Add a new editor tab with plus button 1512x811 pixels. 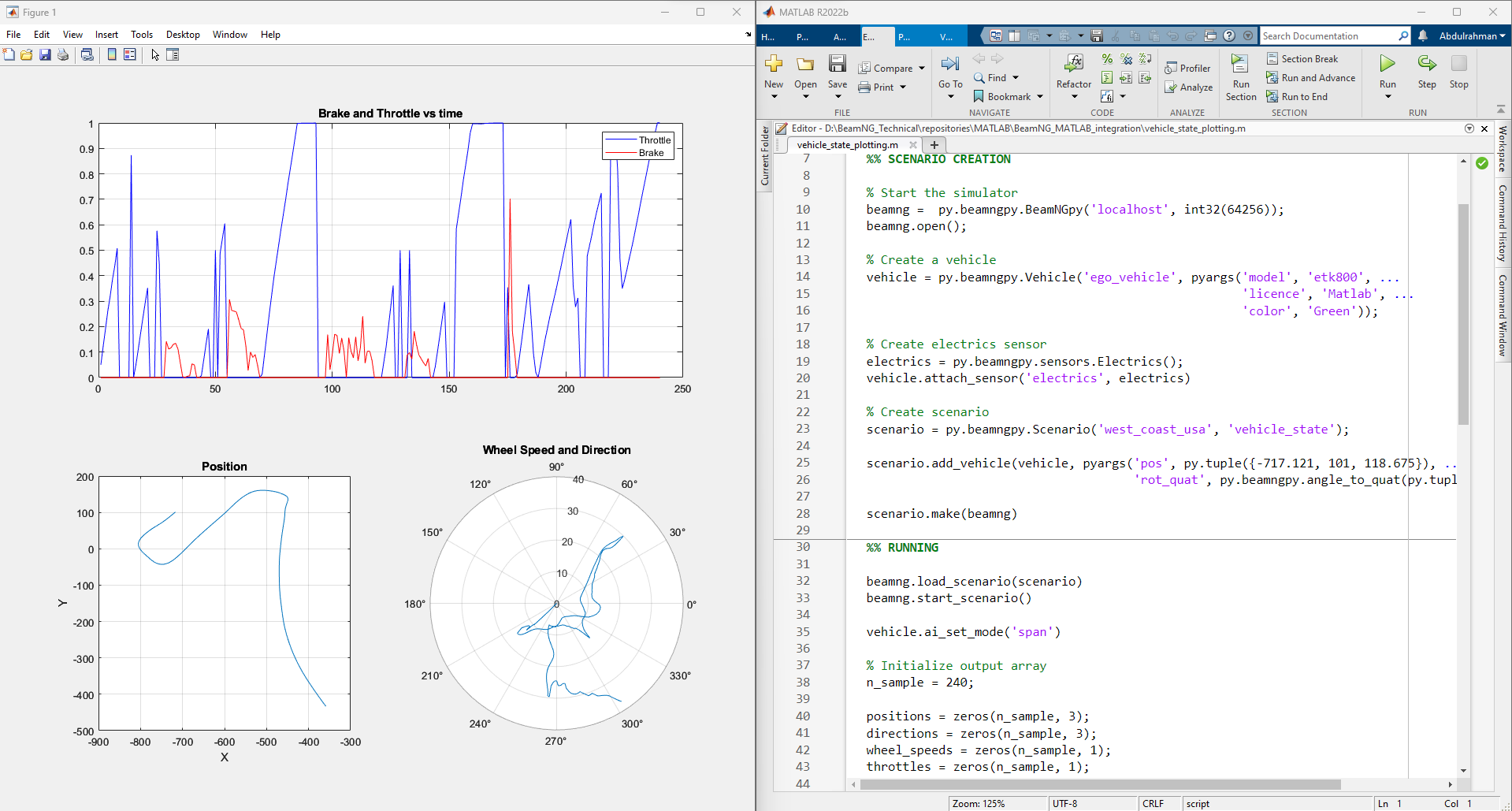point(934,145)
